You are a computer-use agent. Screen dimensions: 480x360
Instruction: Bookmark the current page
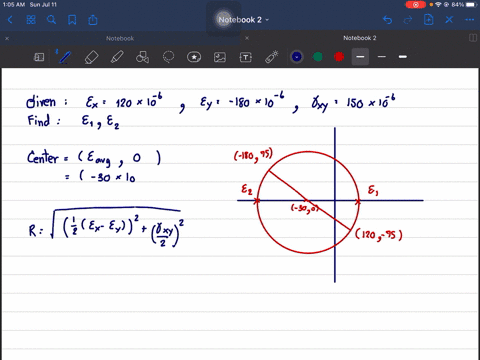pyautogui.click(x=72, y=20)
